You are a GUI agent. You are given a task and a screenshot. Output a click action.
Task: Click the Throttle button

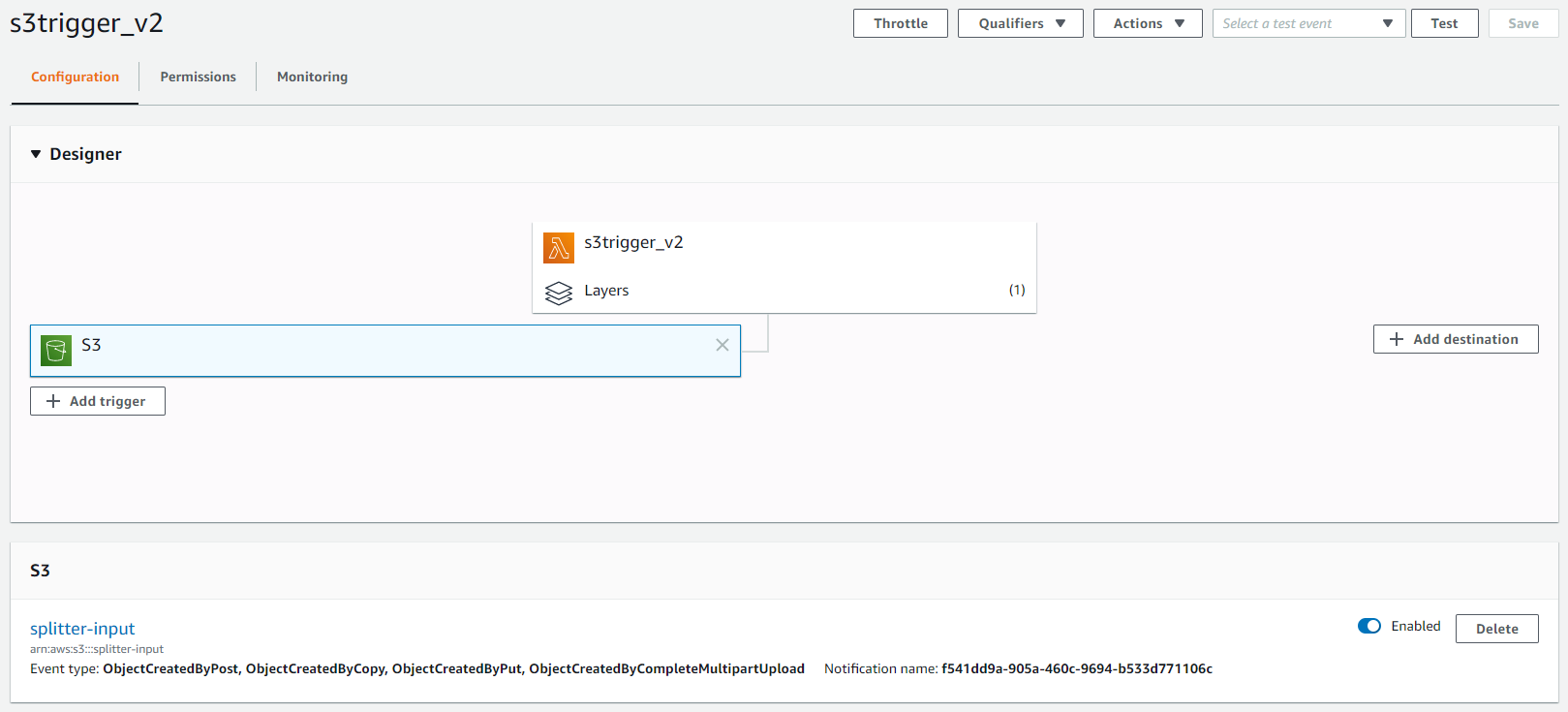pos(900,23)
